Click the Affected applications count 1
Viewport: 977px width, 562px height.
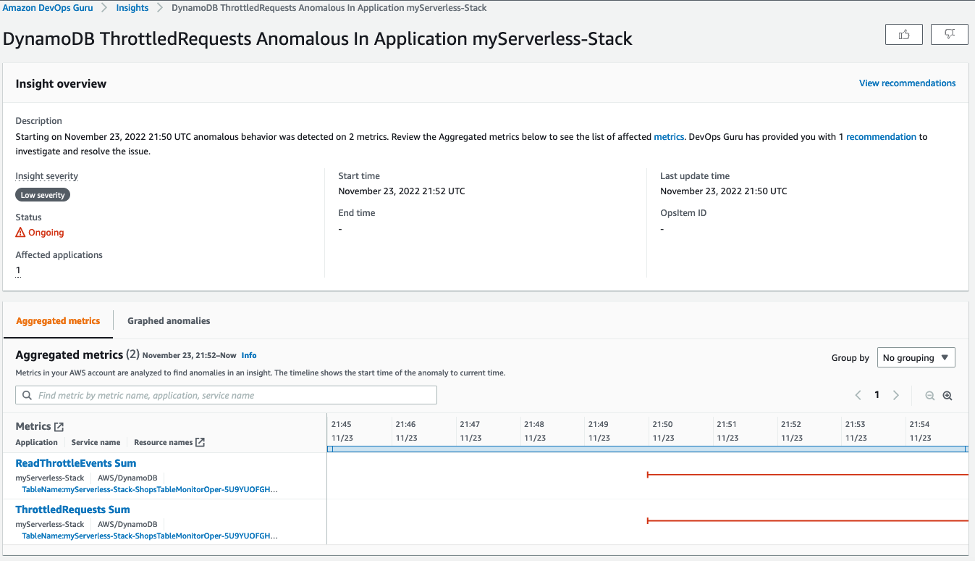click(x=18, y=270)
